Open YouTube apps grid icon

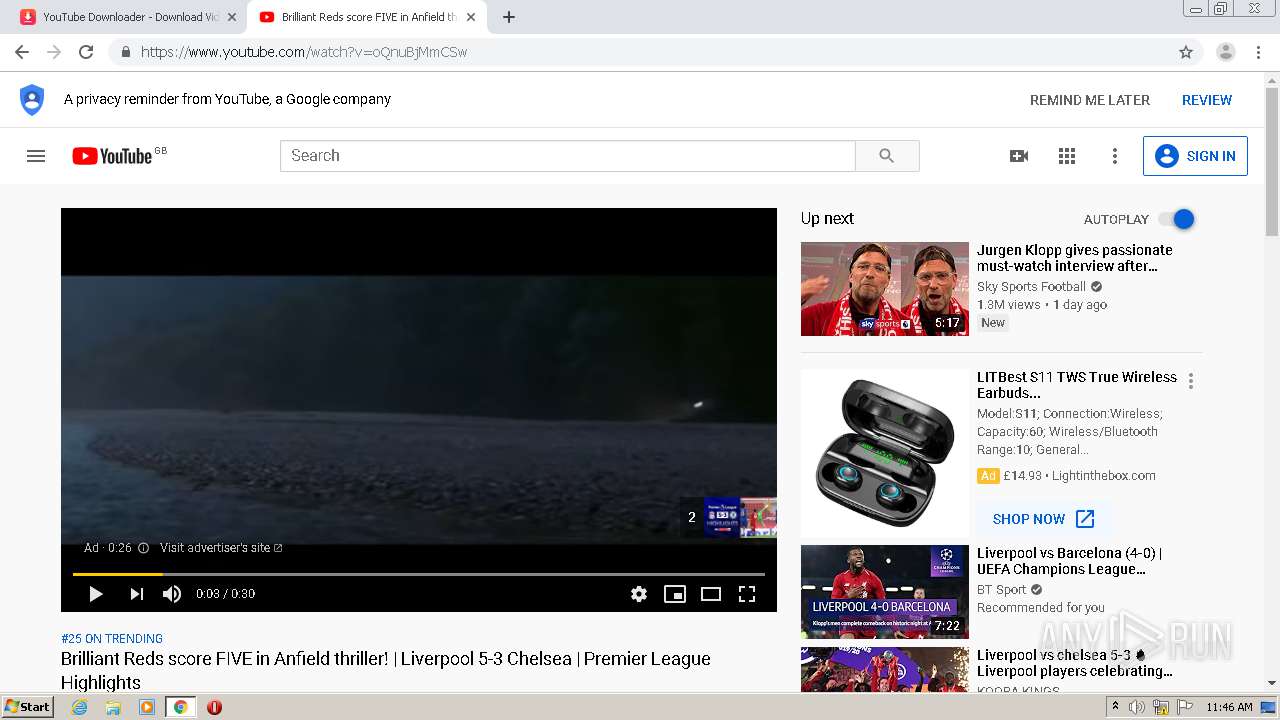click(1067, 156)
